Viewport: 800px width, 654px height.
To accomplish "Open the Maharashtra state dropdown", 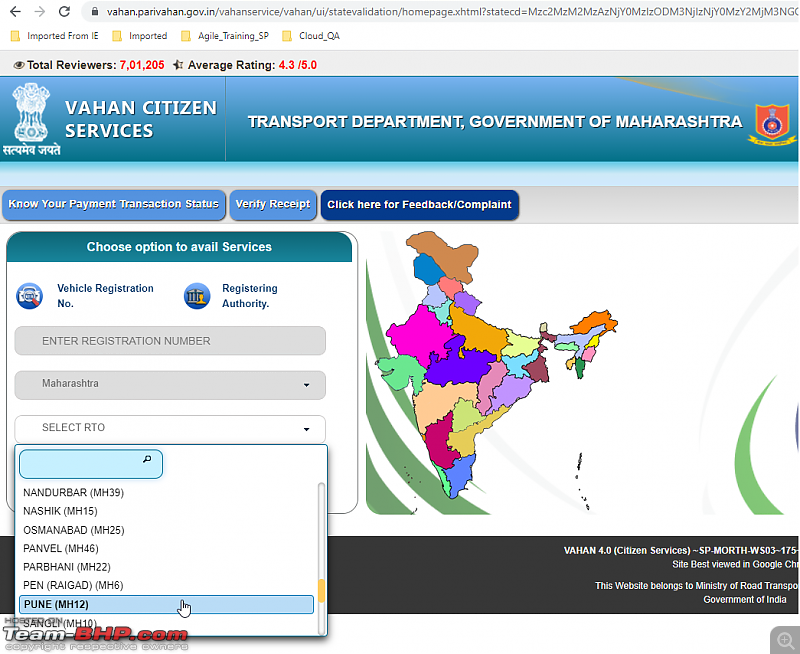I will 170,384.
